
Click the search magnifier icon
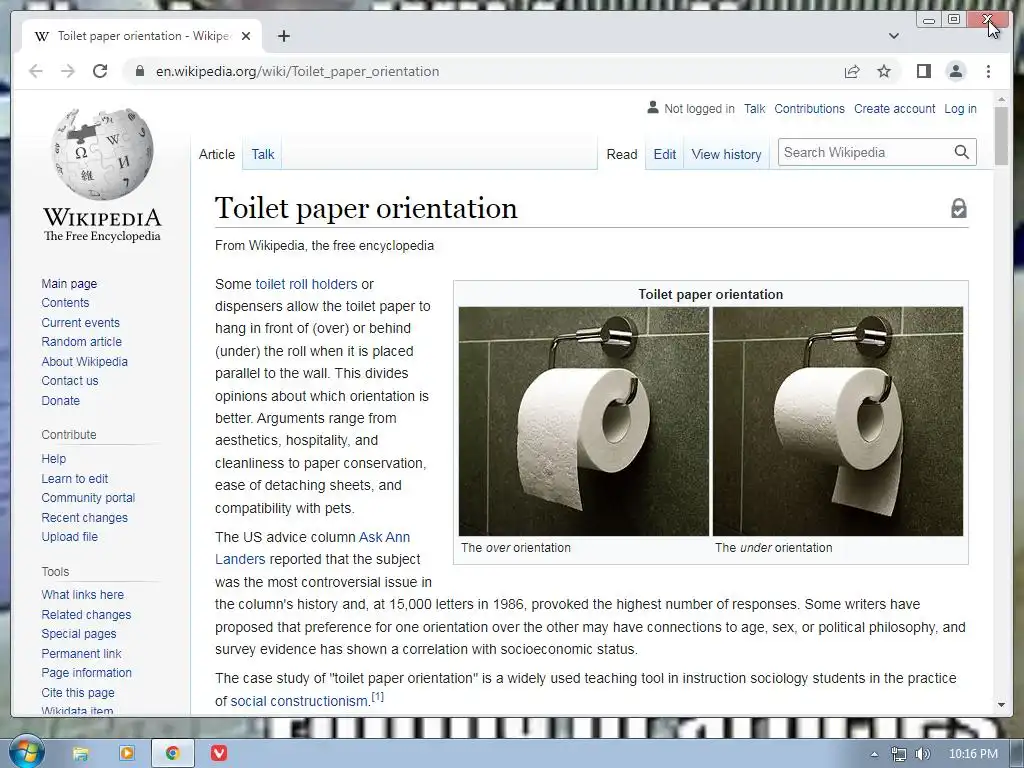[x=961, y=152]
